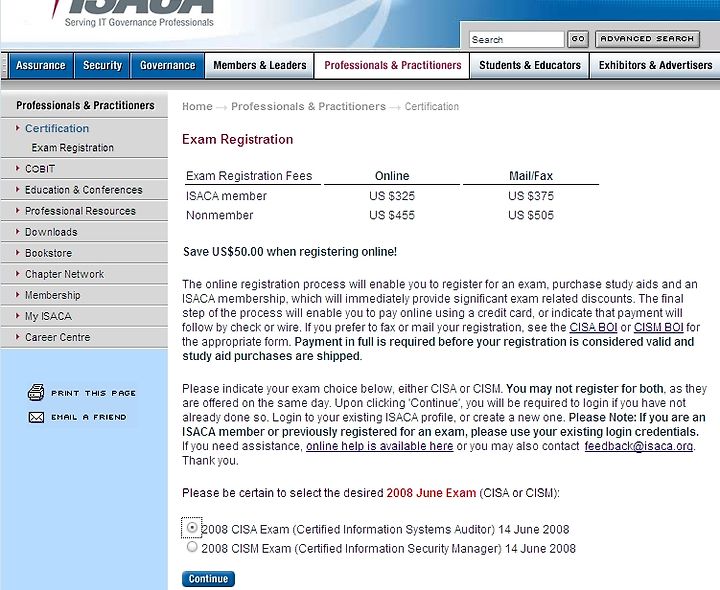The image size is (720, 590).
Task: Open Exam Registration in the sidebar
Action: tap(73, 148)
